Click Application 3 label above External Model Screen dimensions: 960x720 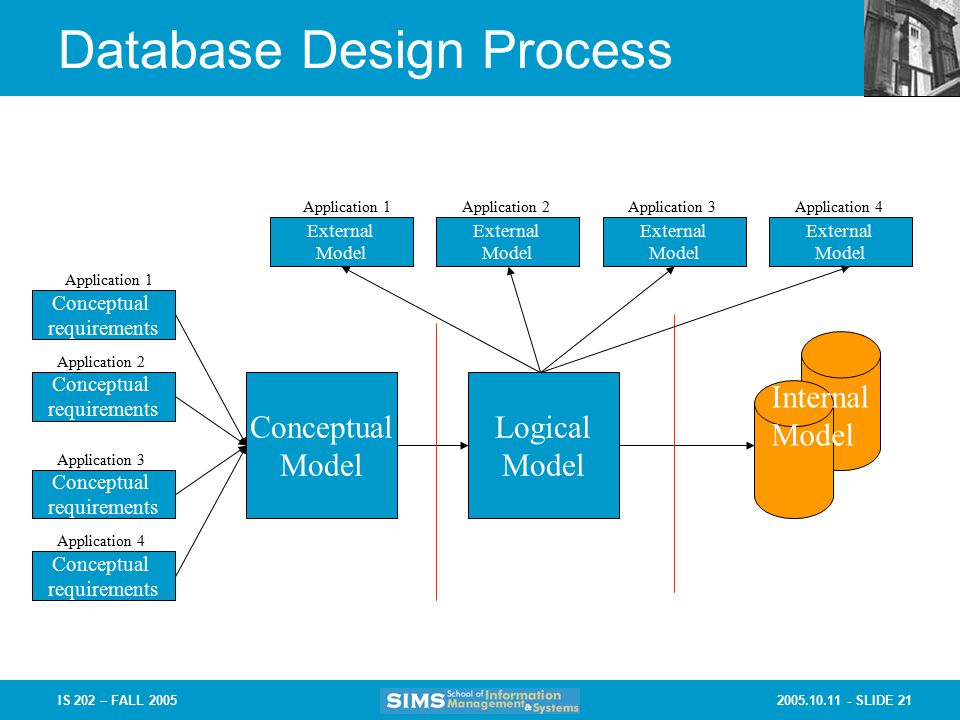pyautogui.click(x=672, y=207)
